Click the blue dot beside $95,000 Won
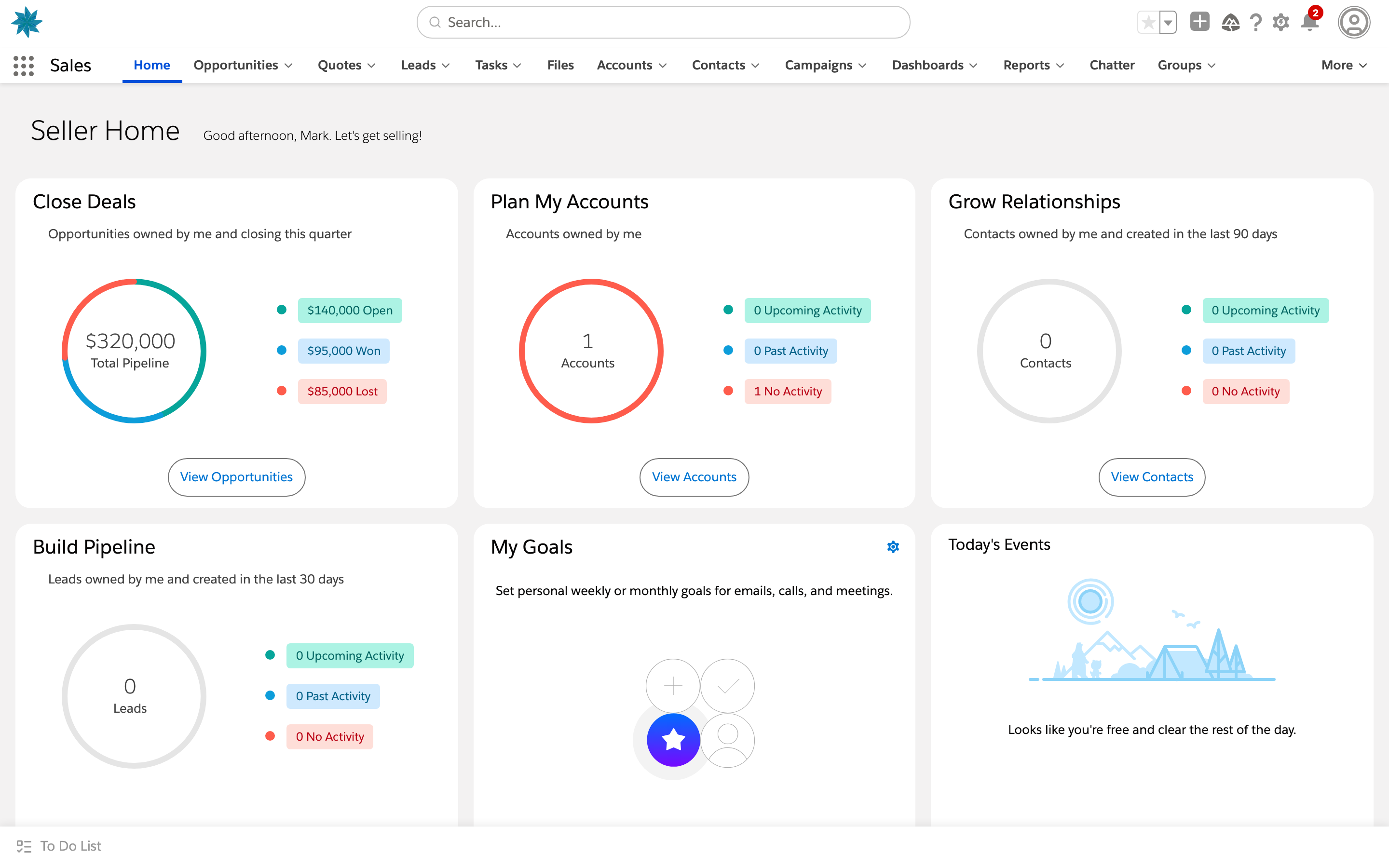This screenshot has width=1389, height=868. tap(281, 350)
